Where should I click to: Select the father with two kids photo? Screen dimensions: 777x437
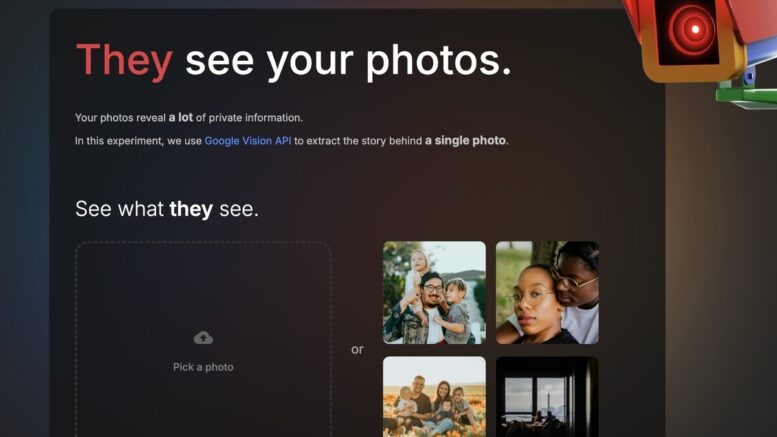(434, 292)
